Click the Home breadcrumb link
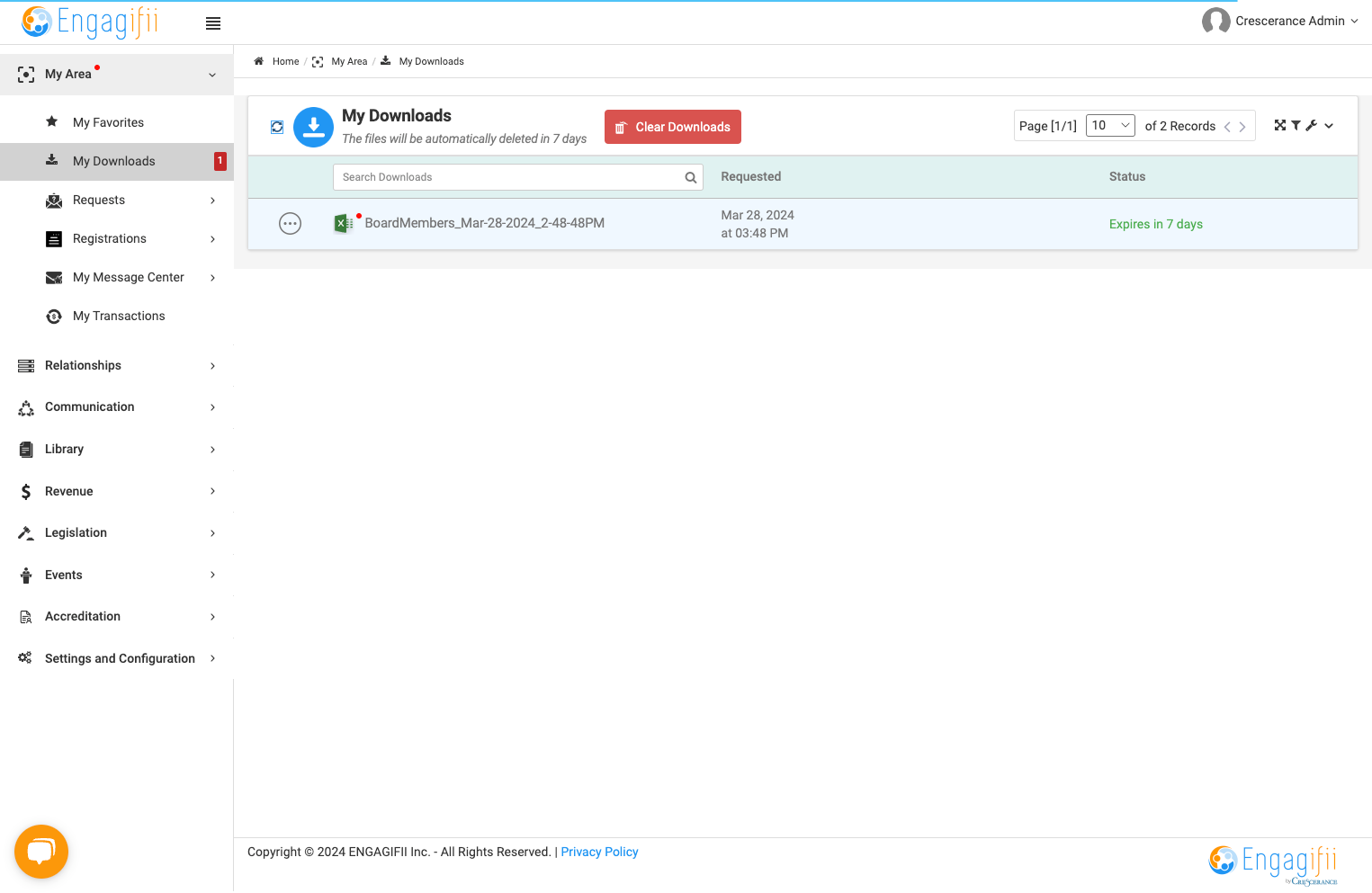1372x893 pixels. pyautogui.click(x=285, y=61)
